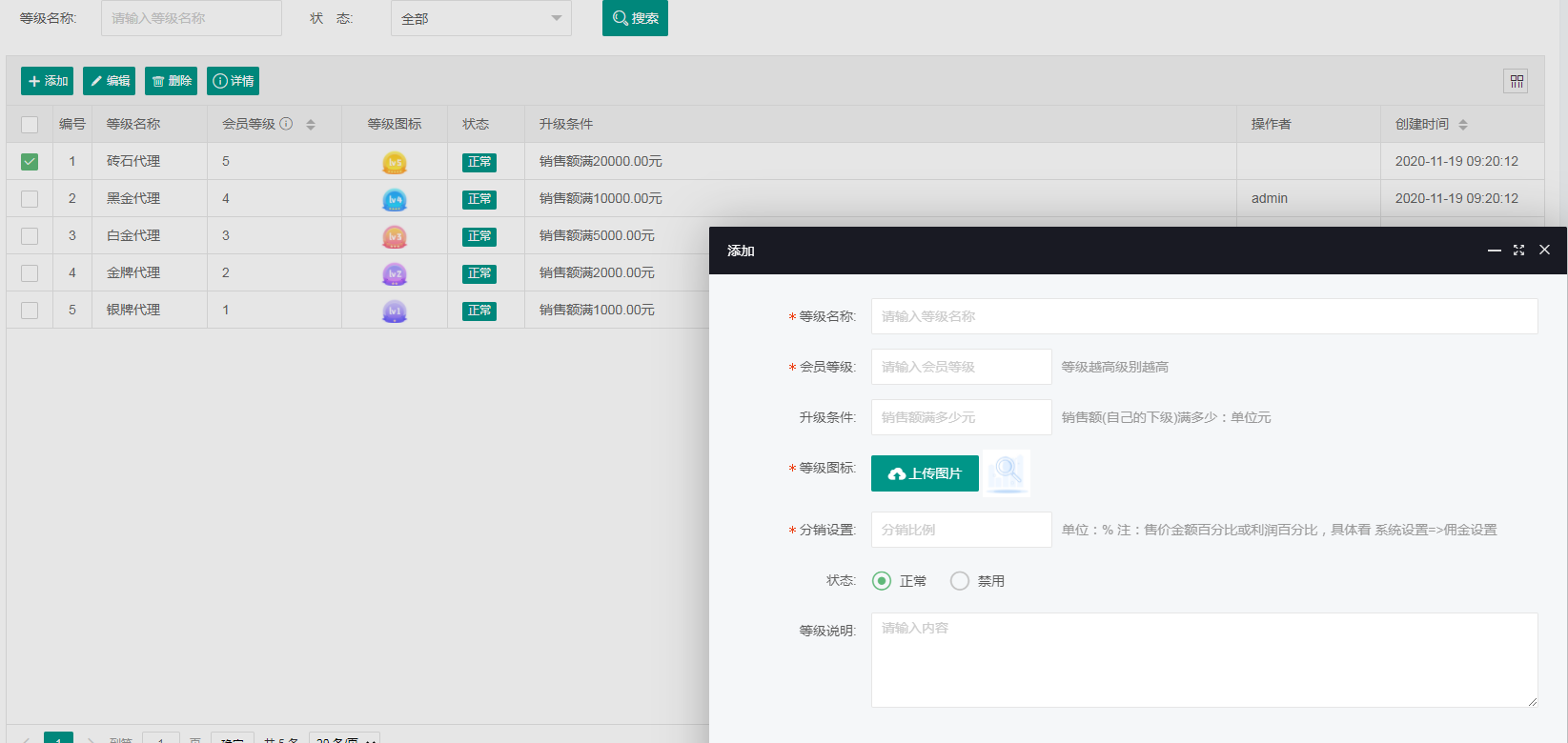Open the column filter grid icon

(1516, 81)
